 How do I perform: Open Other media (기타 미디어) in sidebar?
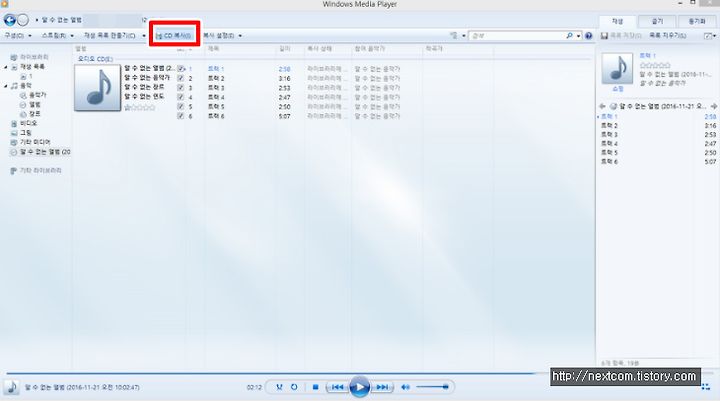[30, 142]
